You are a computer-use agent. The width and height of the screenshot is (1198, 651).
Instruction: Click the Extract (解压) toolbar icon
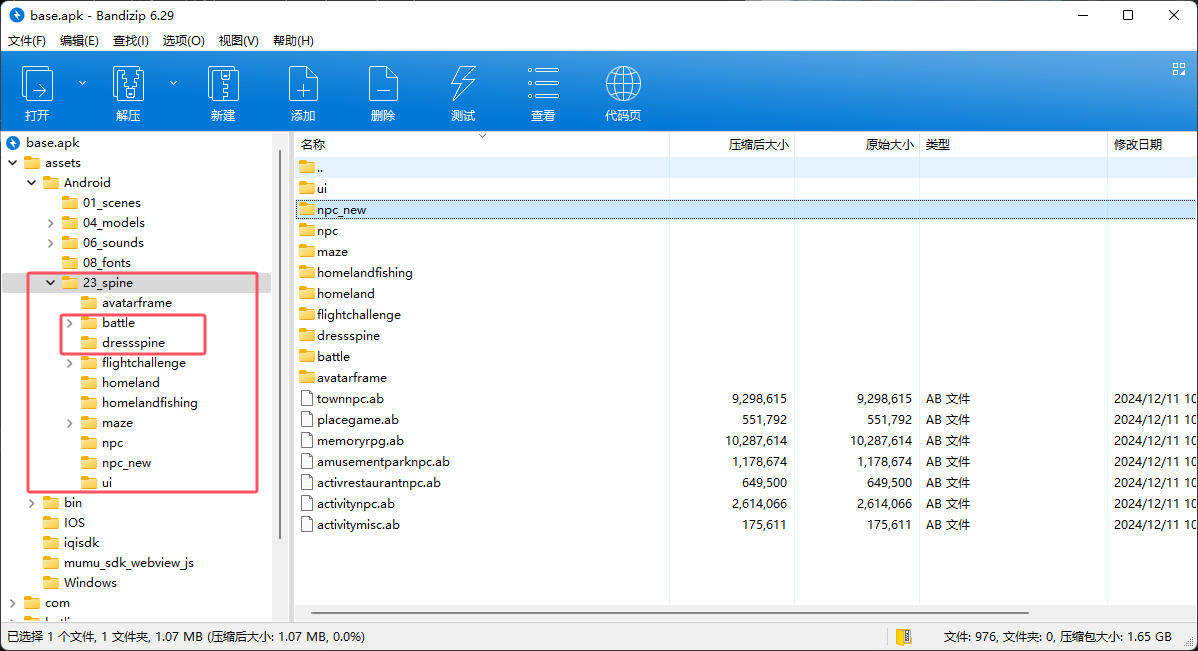pos(128,84)
